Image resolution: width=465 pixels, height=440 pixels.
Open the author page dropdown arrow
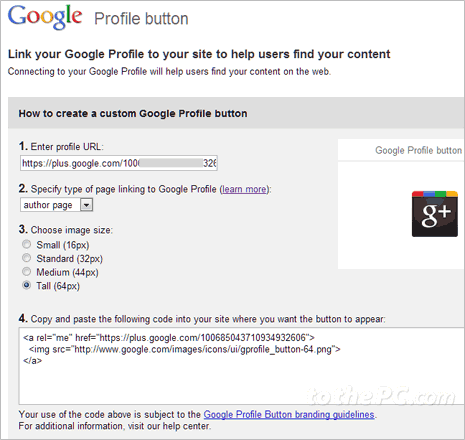tap(86, 205)
